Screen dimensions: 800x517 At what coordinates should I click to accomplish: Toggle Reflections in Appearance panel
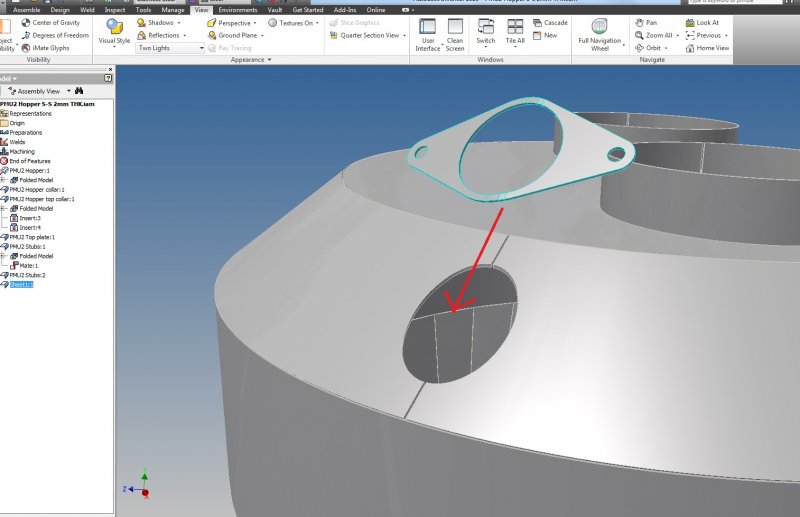[158, 35]
